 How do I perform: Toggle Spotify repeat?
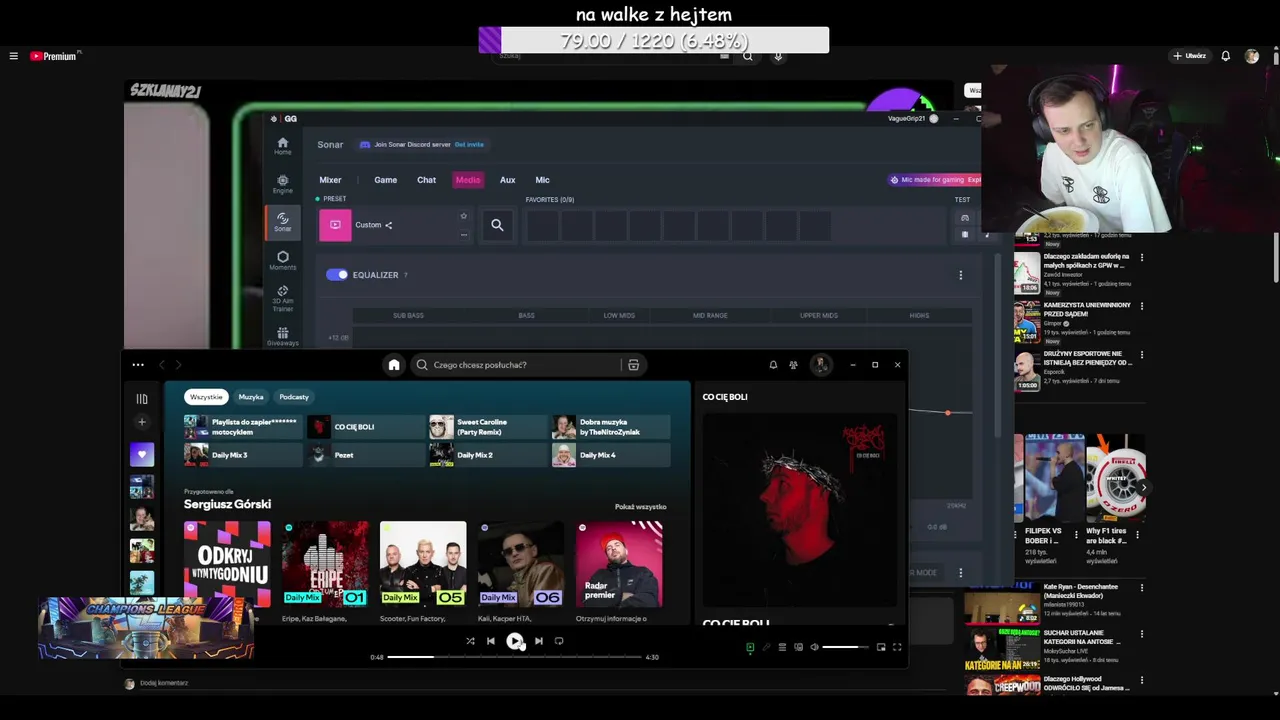[x=559, y=641]
